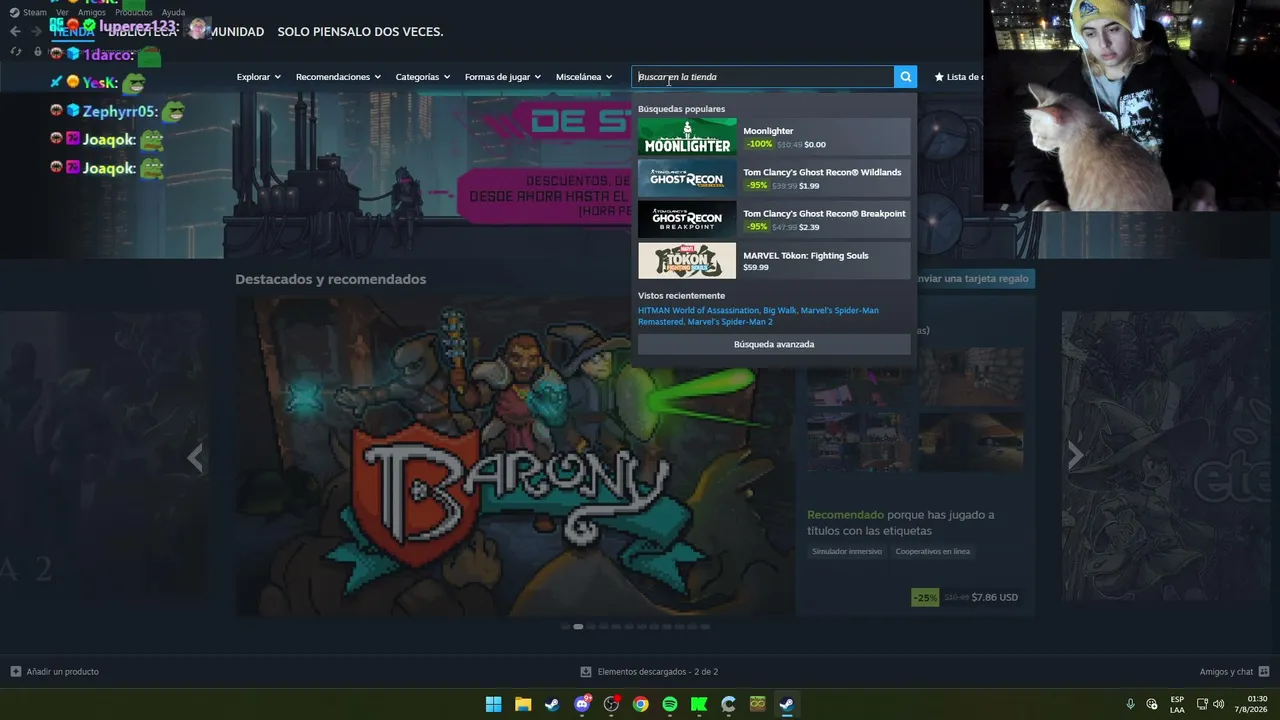The width and height of the screenshot is (1280, 720).
Task: Click the blue search magnifier button
Action: [x=905, y=77]
